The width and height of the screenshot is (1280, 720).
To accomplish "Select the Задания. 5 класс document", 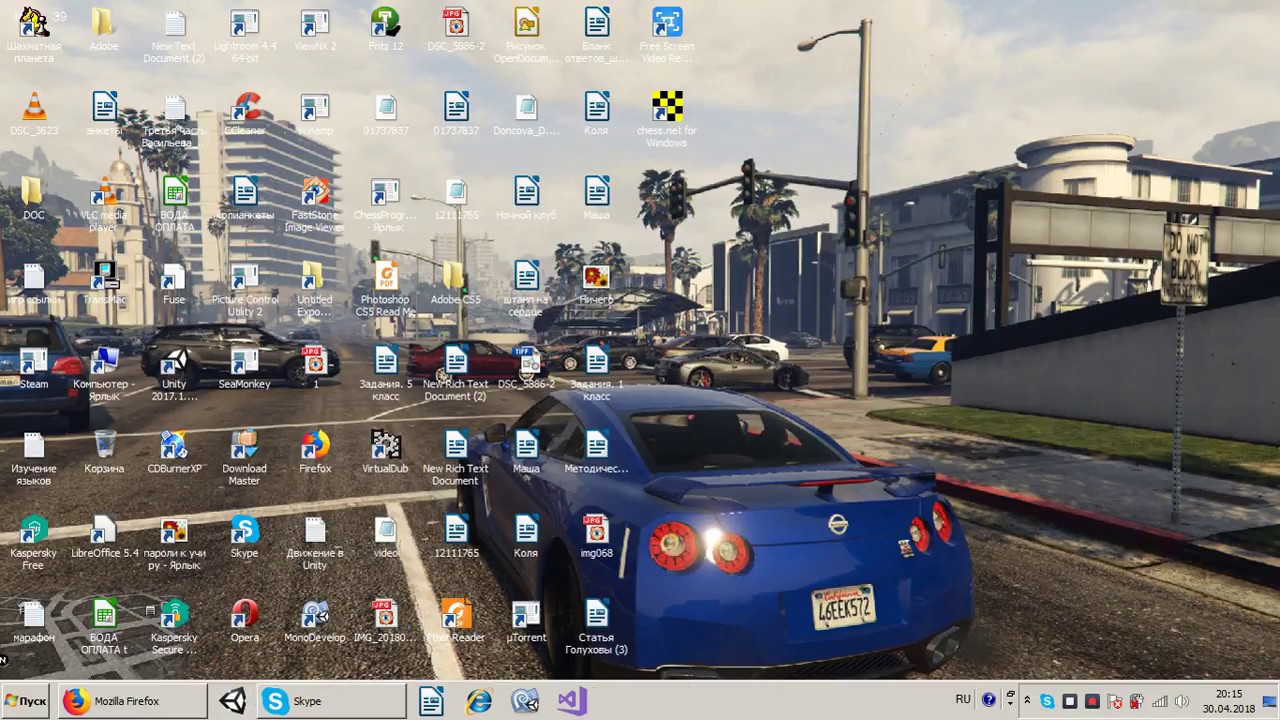I will [385, 372].
